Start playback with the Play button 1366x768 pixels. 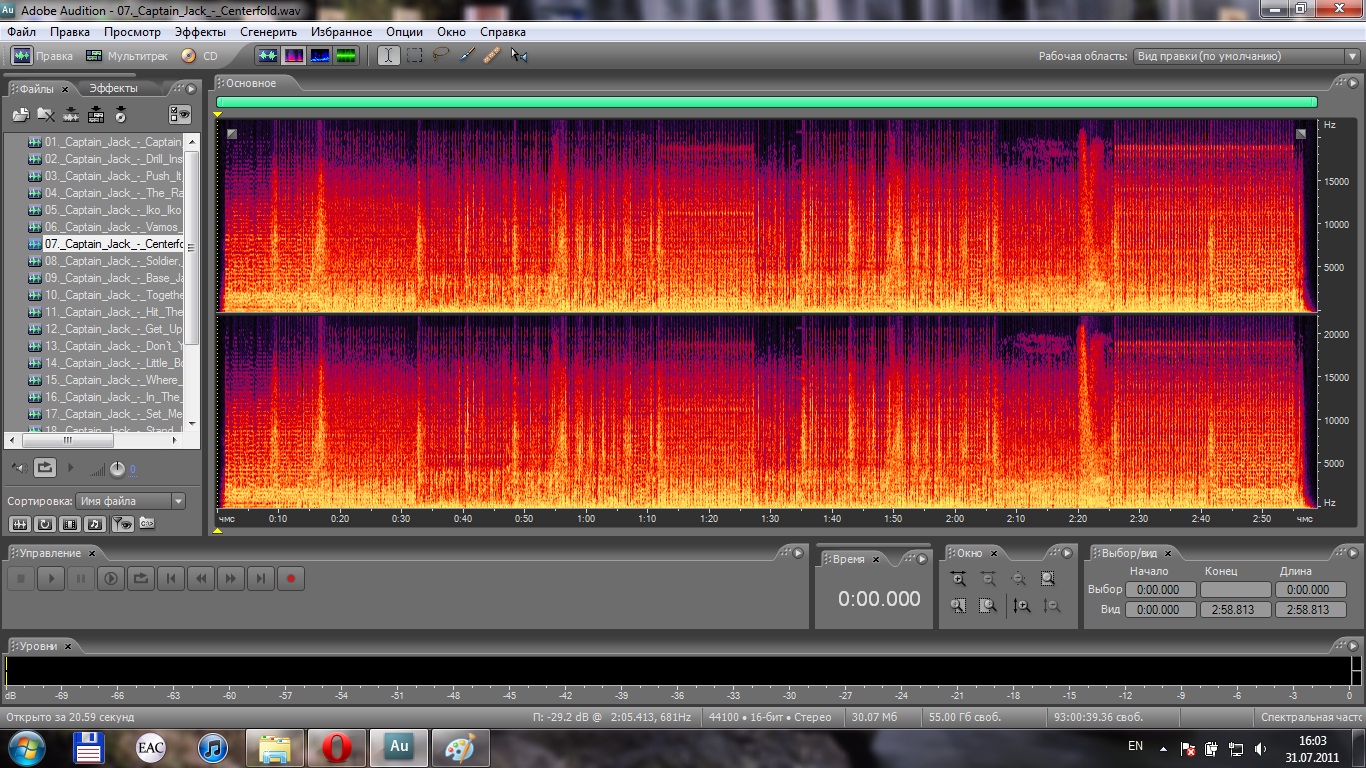(50, 578)
